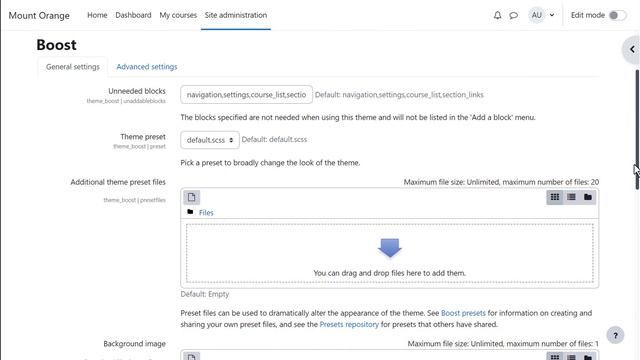
Task: Click the drag and drop files area
Action: 390,253
